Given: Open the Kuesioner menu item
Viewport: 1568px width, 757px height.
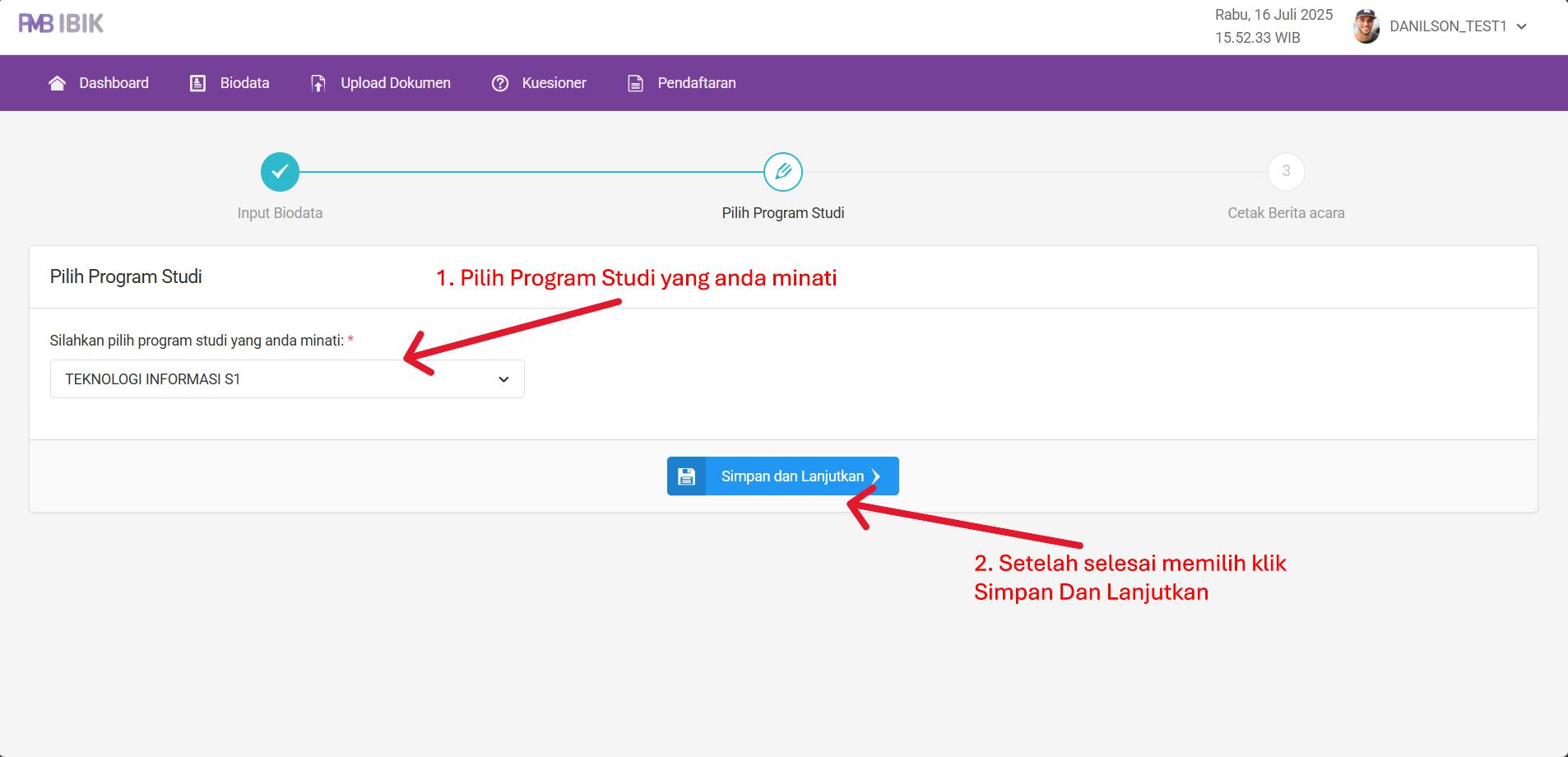Looking at the screenshot, I should click(554, 83).
